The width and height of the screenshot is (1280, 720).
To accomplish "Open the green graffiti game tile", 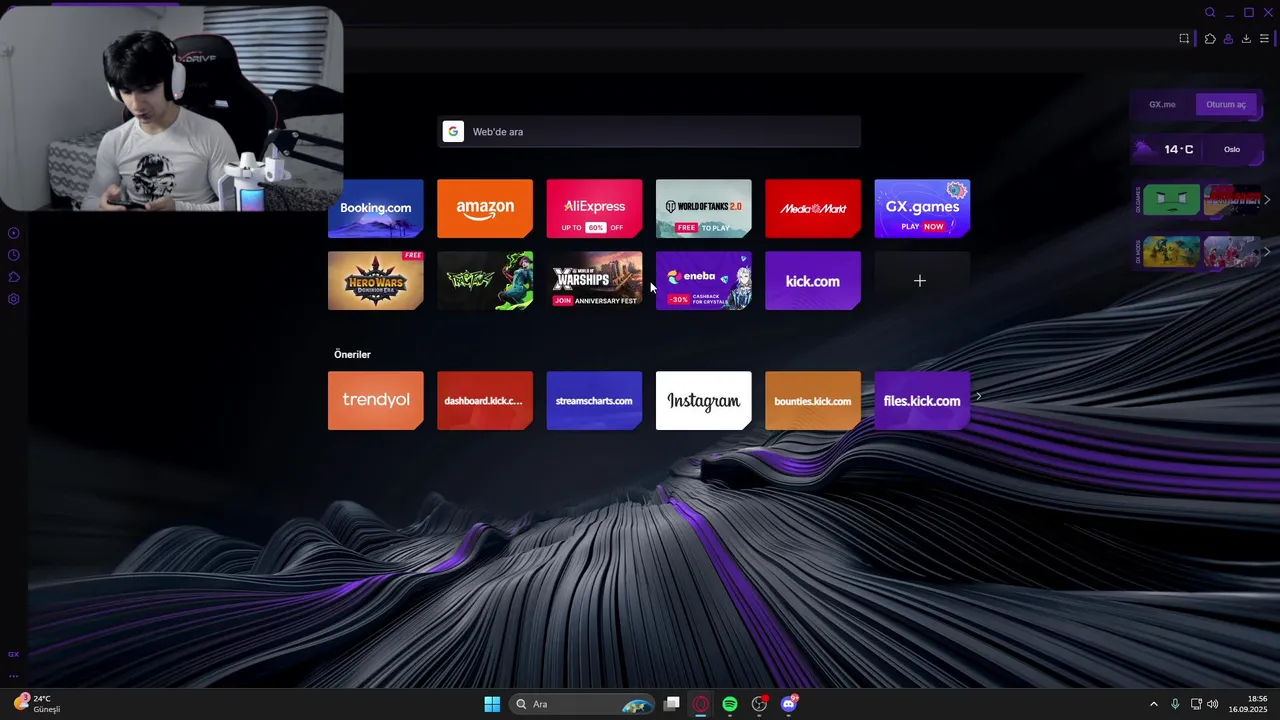I will tap(485, 281).
